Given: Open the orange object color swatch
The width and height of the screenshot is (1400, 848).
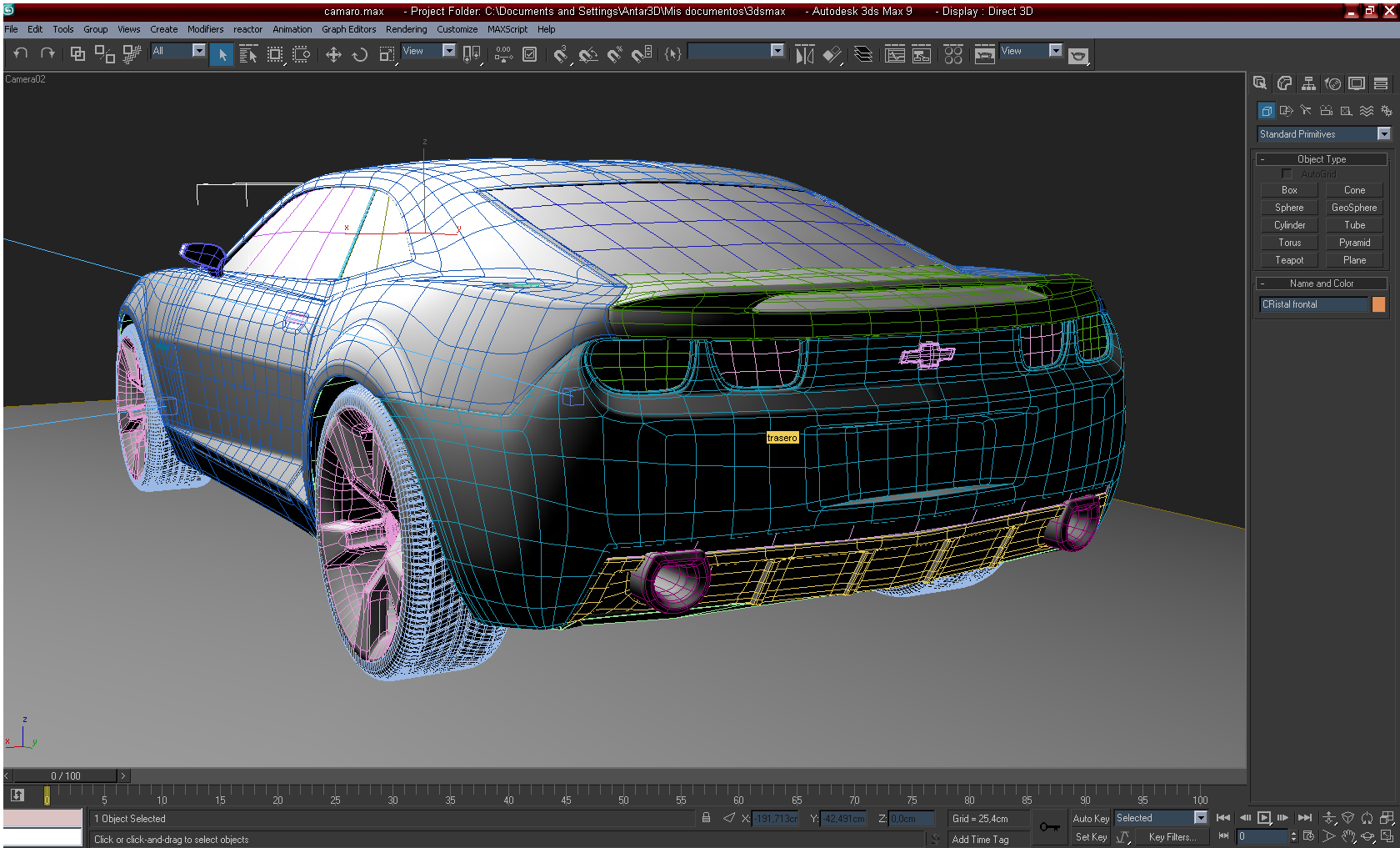Looking at the screenshot, I should pos(1379,304).
